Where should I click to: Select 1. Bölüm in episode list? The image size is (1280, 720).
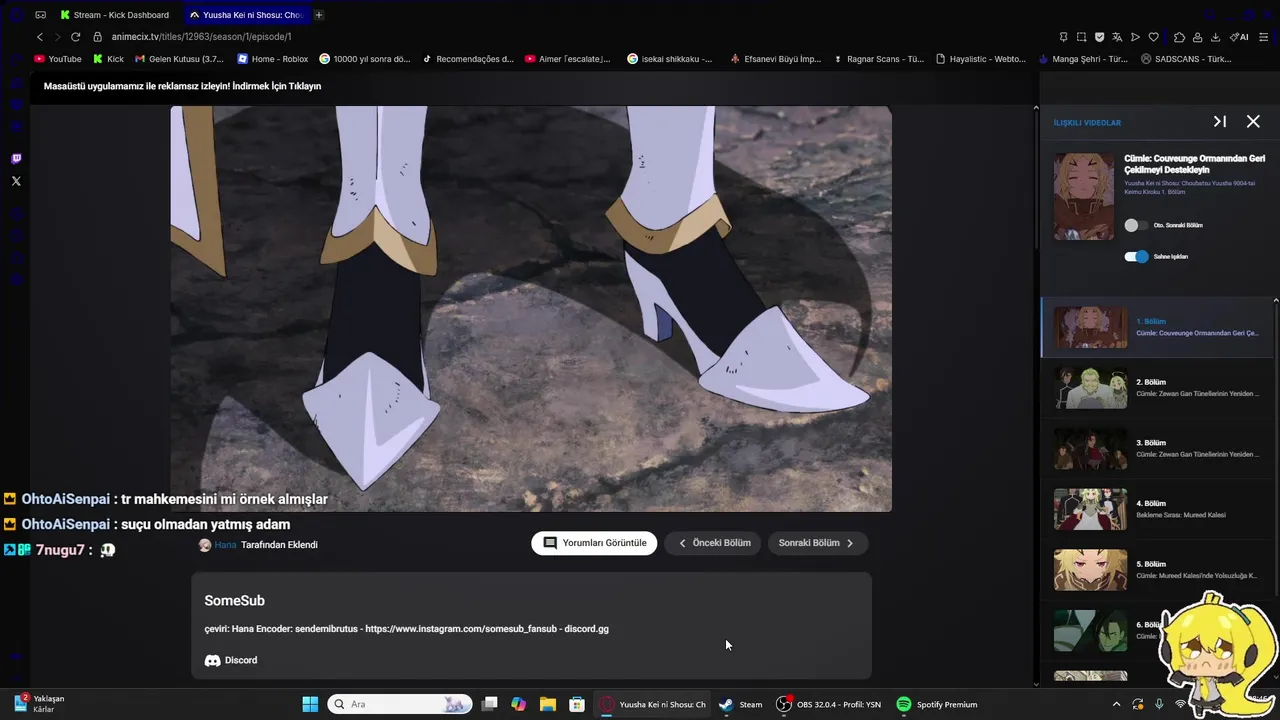(x=1157, y=327)
